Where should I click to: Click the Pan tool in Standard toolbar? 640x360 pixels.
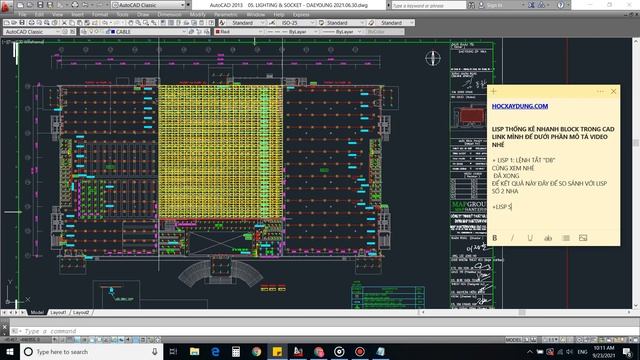[x=130, y=23]
